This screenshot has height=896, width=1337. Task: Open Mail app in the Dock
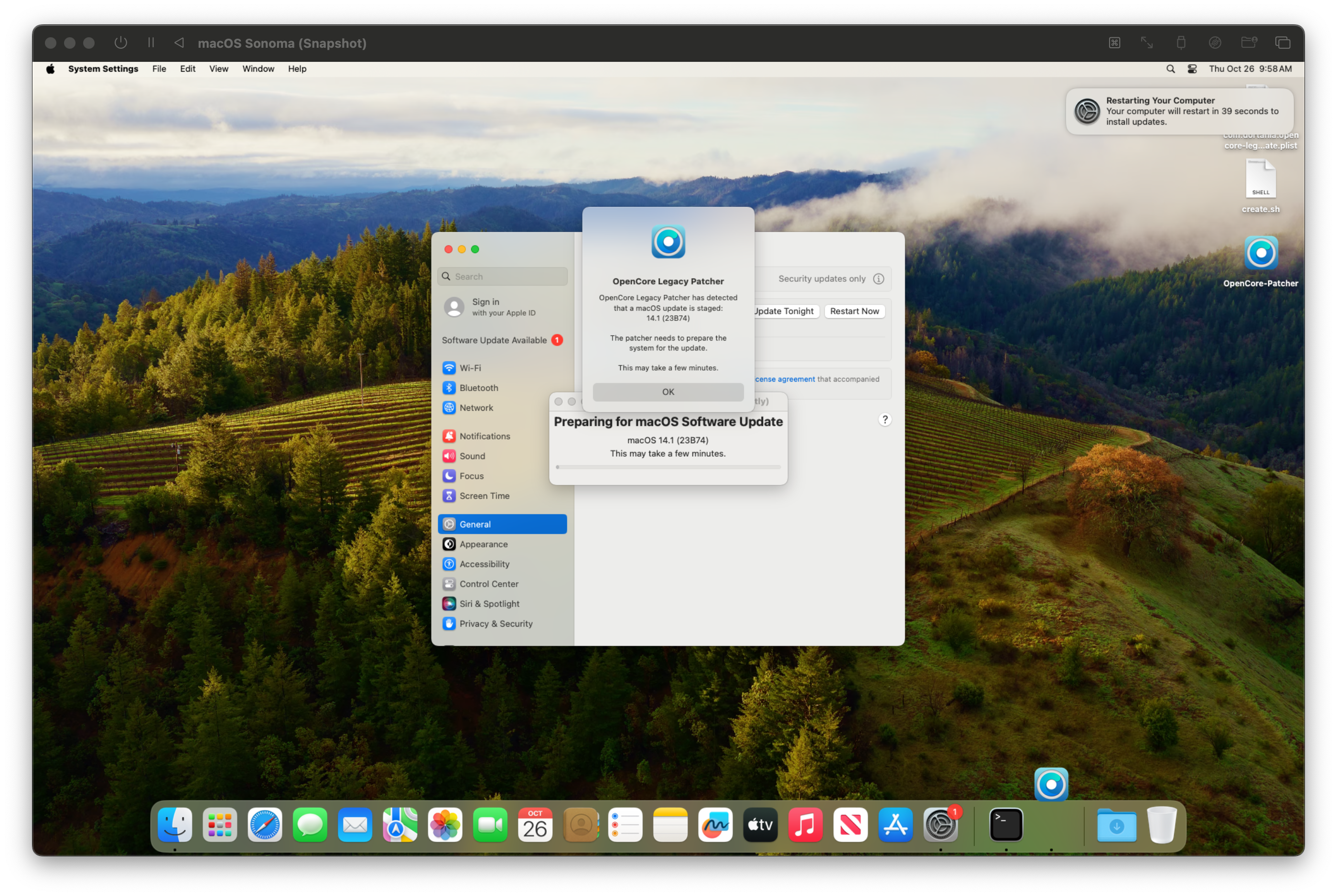click(x=355, y=825)
